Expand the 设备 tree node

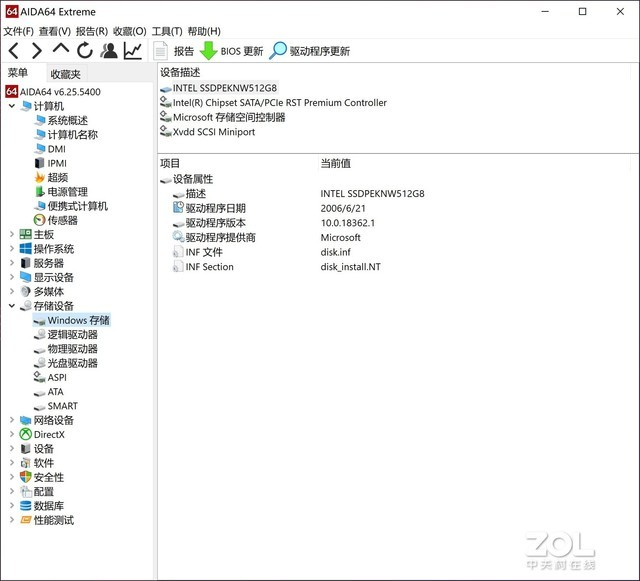[x=12, y=449]
